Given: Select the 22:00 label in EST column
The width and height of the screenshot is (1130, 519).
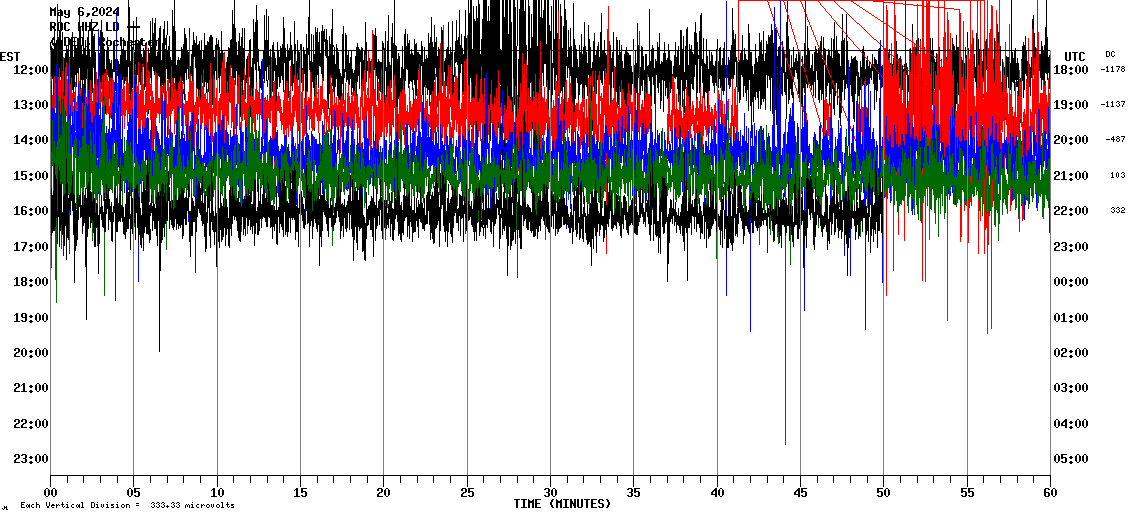Looking at the screenshot, I should [x=31, y=423].
